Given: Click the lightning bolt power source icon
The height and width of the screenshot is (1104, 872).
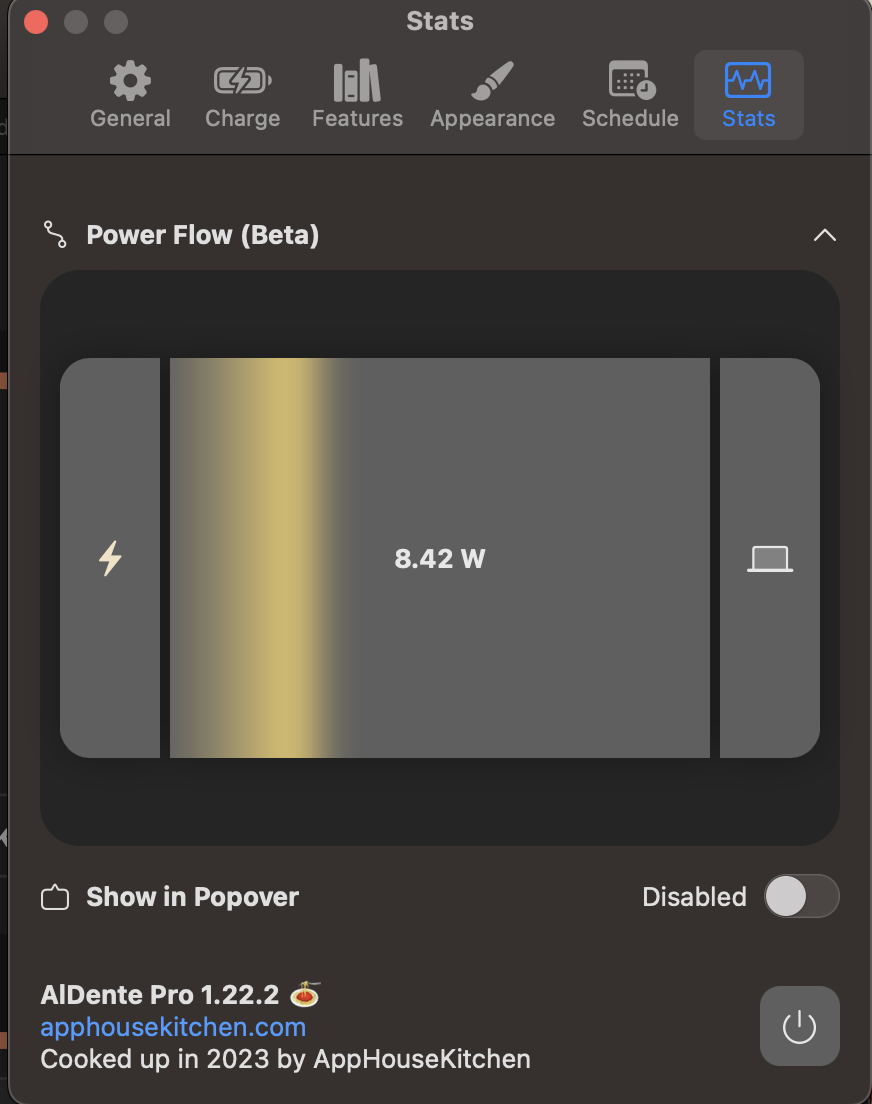Looking at the screenshot, I should [110, 558].
